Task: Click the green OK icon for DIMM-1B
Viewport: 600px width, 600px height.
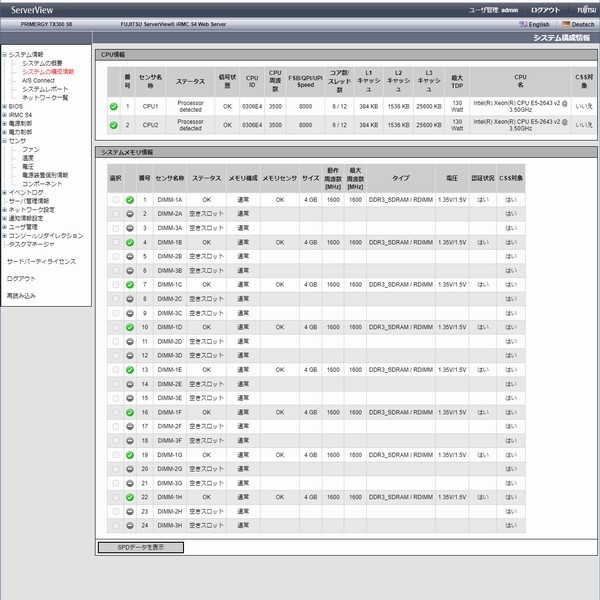Action: click(130, 242)
